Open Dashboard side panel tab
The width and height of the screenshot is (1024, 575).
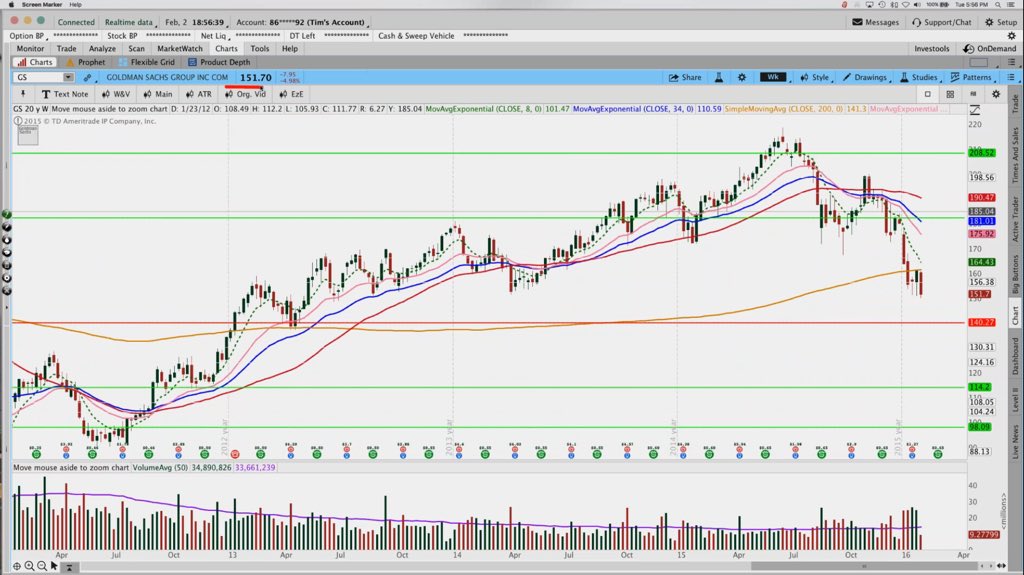(x=1016, y=355)
